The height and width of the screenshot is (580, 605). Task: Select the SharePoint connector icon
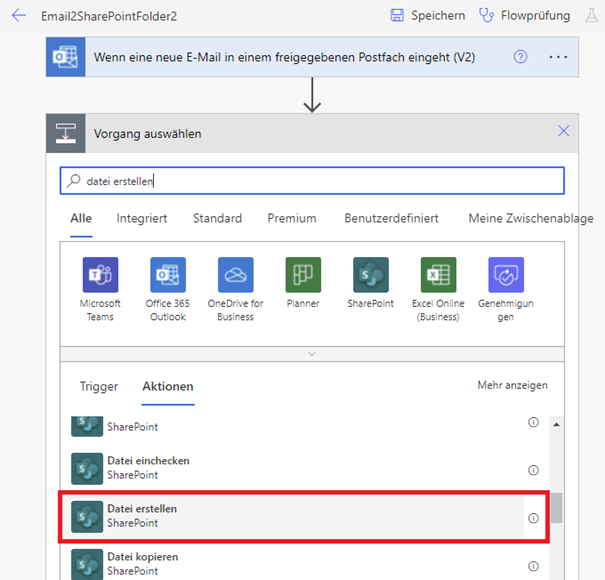[371, 275]
